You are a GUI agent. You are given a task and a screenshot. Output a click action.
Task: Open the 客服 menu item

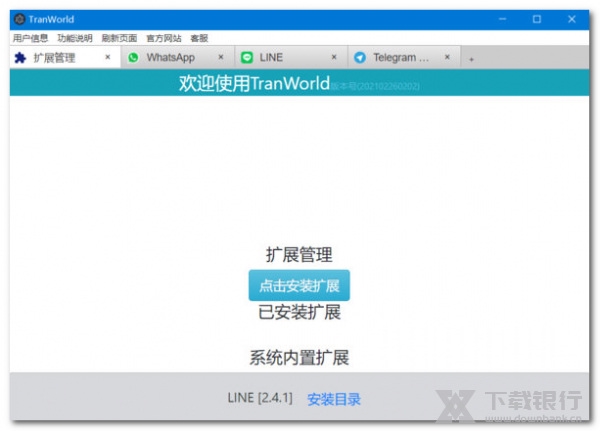pos(199,38)
